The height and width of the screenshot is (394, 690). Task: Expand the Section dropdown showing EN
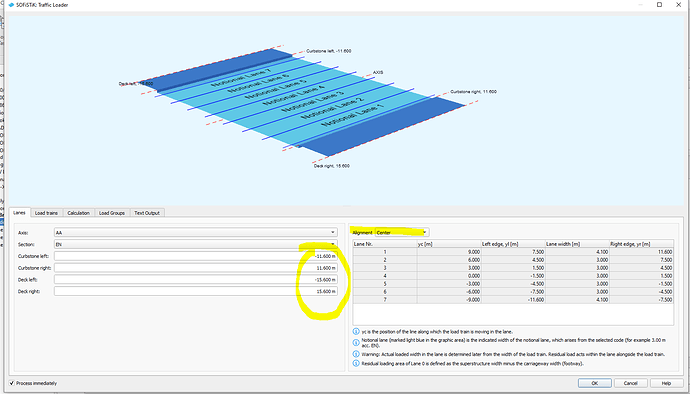tap(196, 244)
